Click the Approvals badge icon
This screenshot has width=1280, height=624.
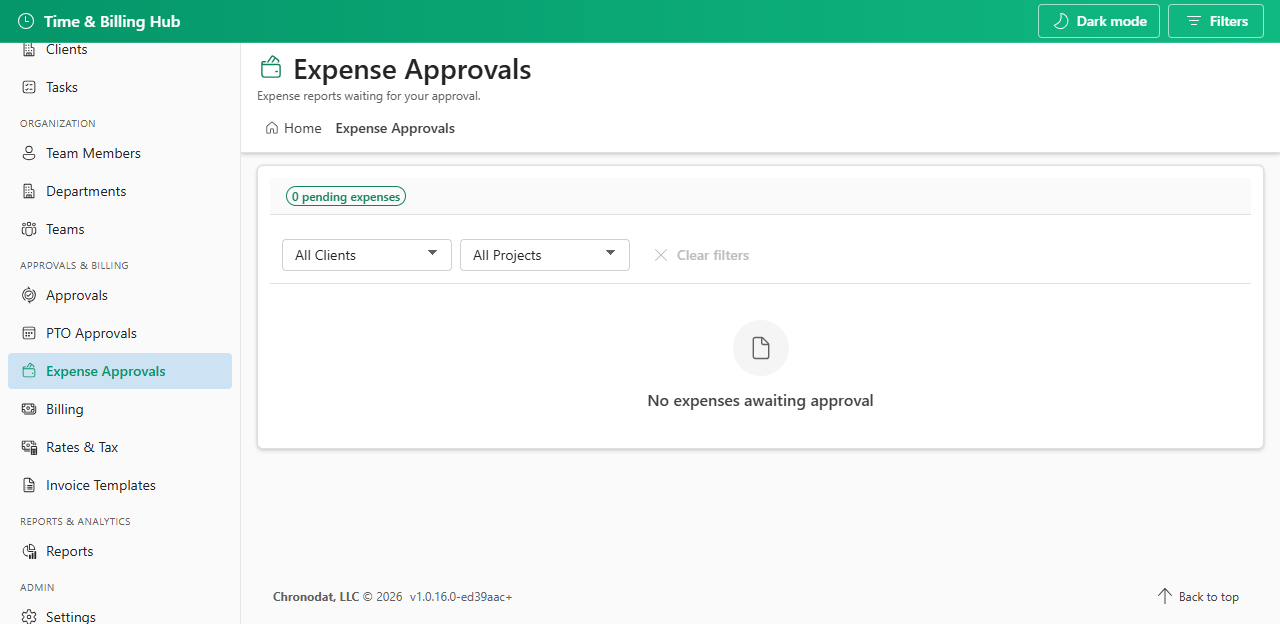(29, 295)
